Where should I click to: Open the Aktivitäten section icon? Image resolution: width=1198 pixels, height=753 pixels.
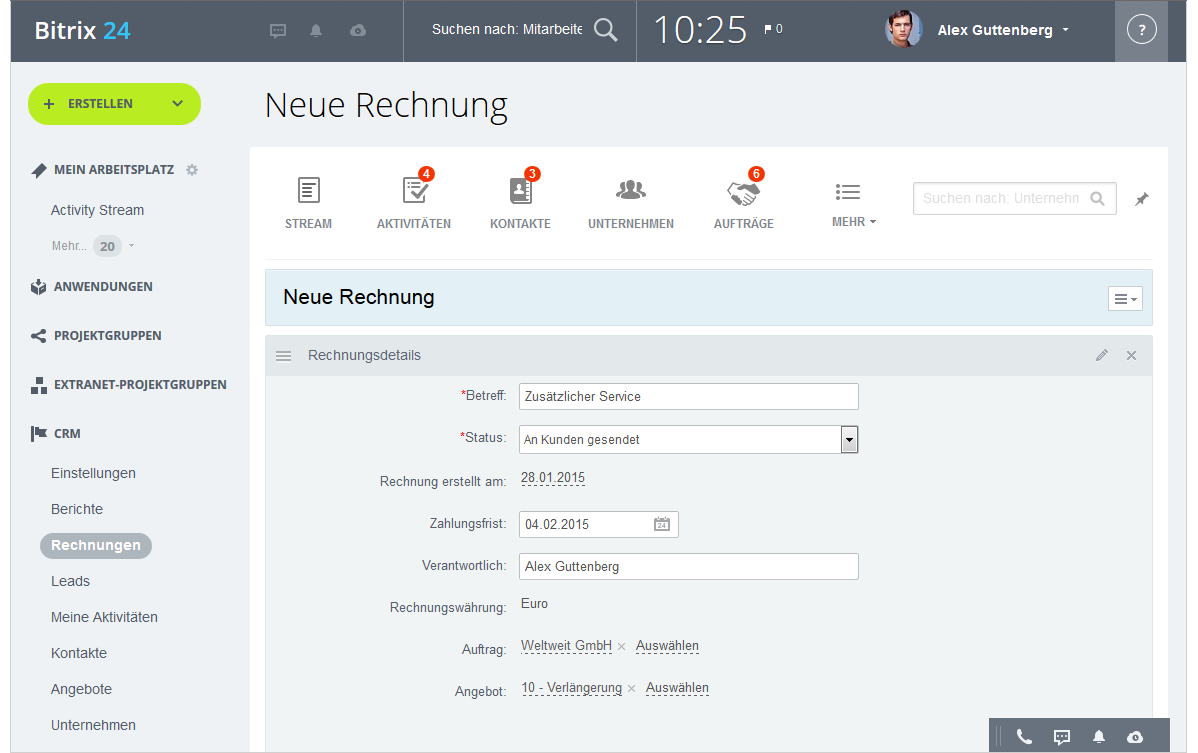pyautogui.click(x=415, y=191)
